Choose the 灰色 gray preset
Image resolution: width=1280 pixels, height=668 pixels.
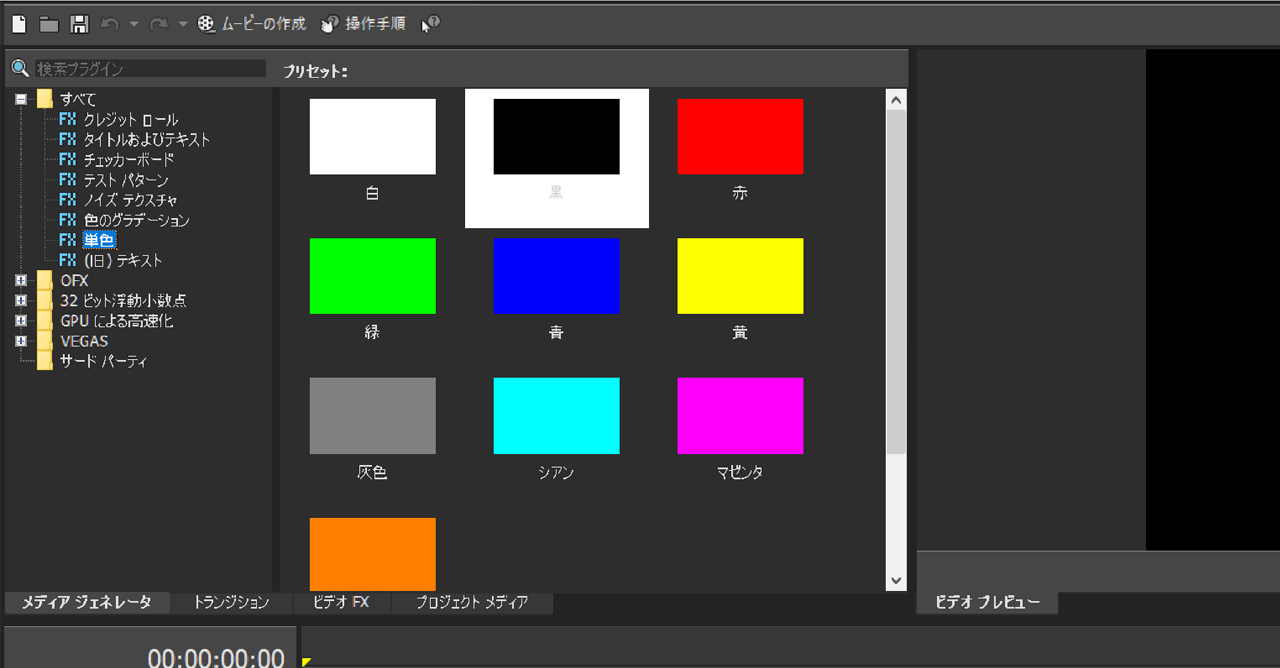coord(372,416)
